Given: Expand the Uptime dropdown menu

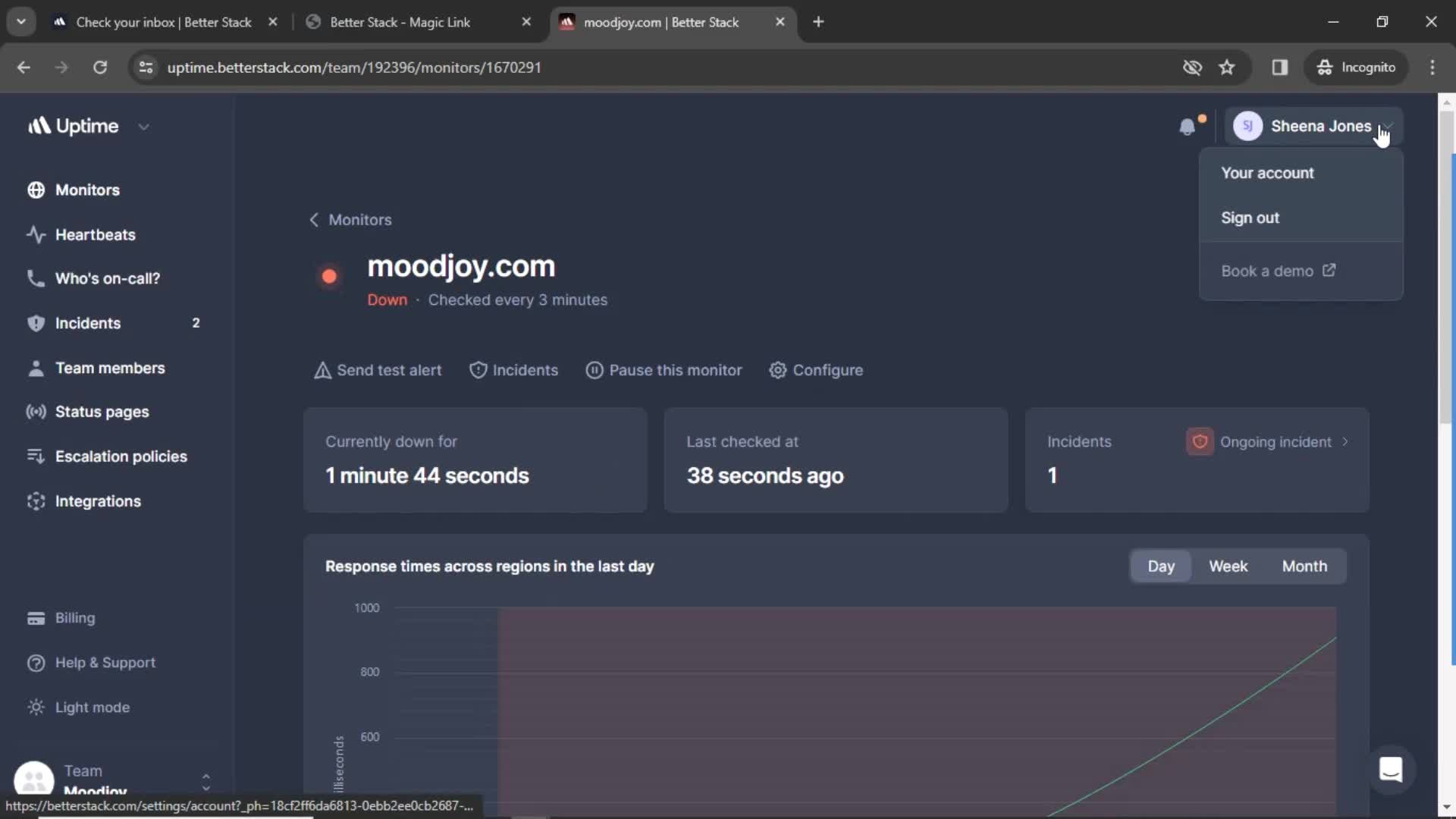Looking at the screenshot, I should [143, 125].
